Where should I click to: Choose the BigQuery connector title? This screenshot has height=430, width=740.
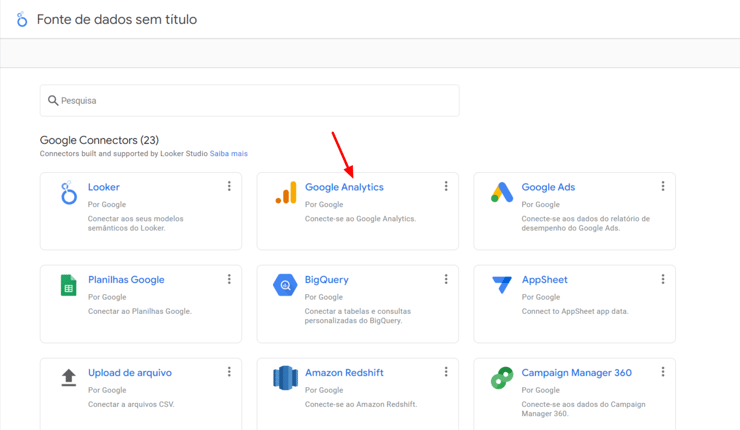tap(327, 280)
